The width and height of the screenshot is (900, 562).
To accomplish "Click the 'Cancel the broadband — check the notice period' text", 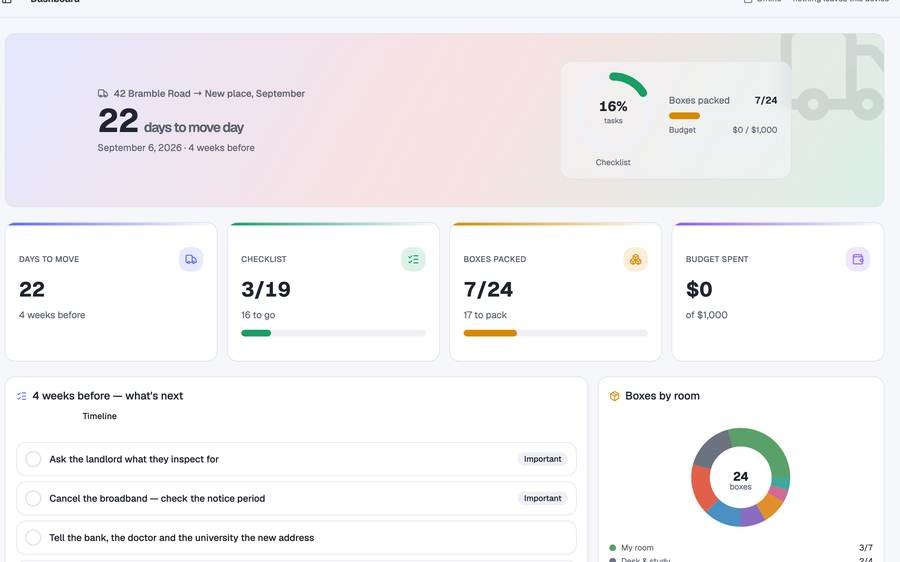I will coord(157,498).
